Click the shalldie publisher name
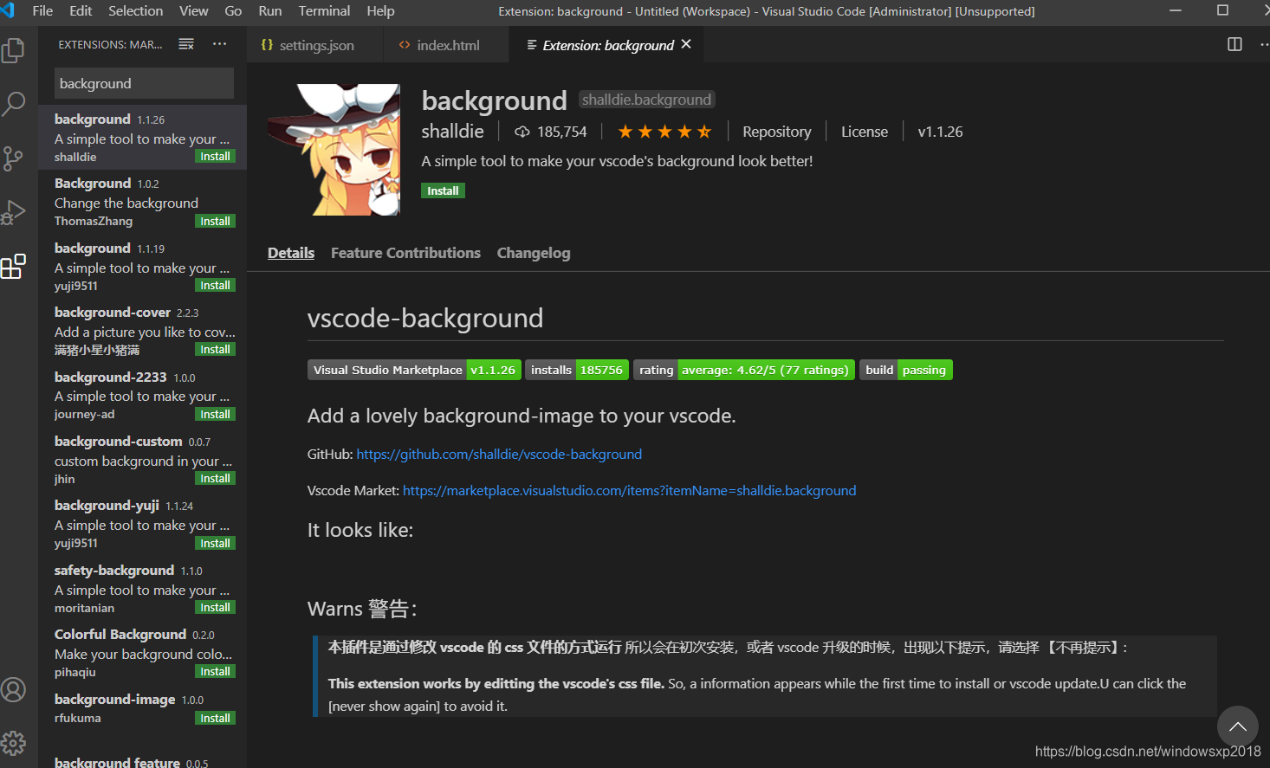The image size is (1270, 768). click(x=453, y=132)
